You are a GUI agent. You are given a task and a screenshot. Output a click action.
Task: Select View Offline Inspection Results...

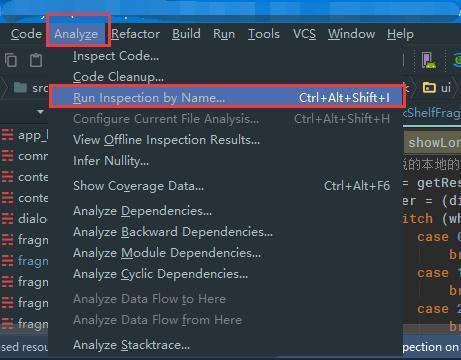coord(226,140)
